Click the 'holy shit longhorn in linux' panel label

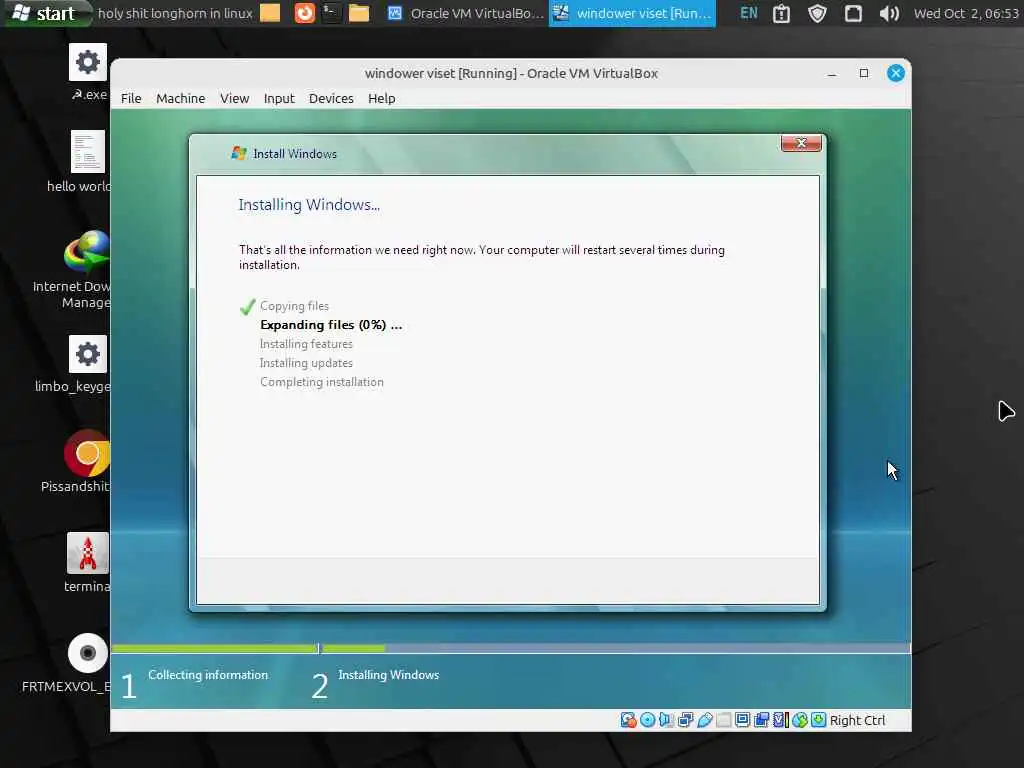pos(175,13)
